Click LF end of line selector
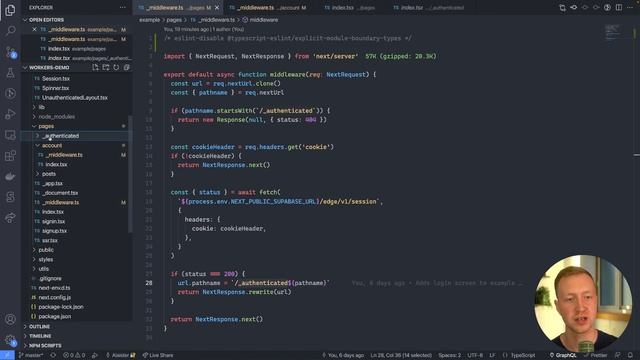The image size is (640, 360). click(x=492, y=355)
